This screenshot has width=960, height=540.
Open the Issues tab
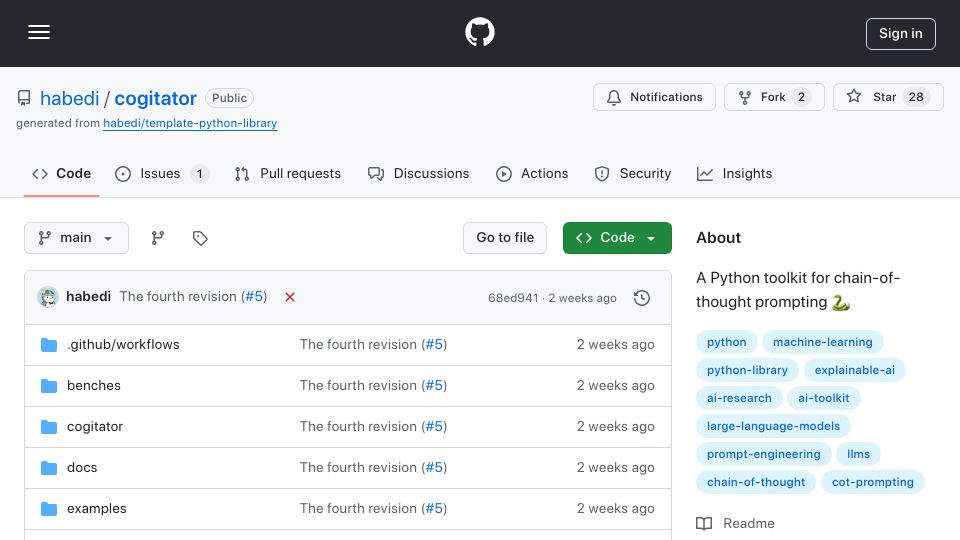pos(162,174)
